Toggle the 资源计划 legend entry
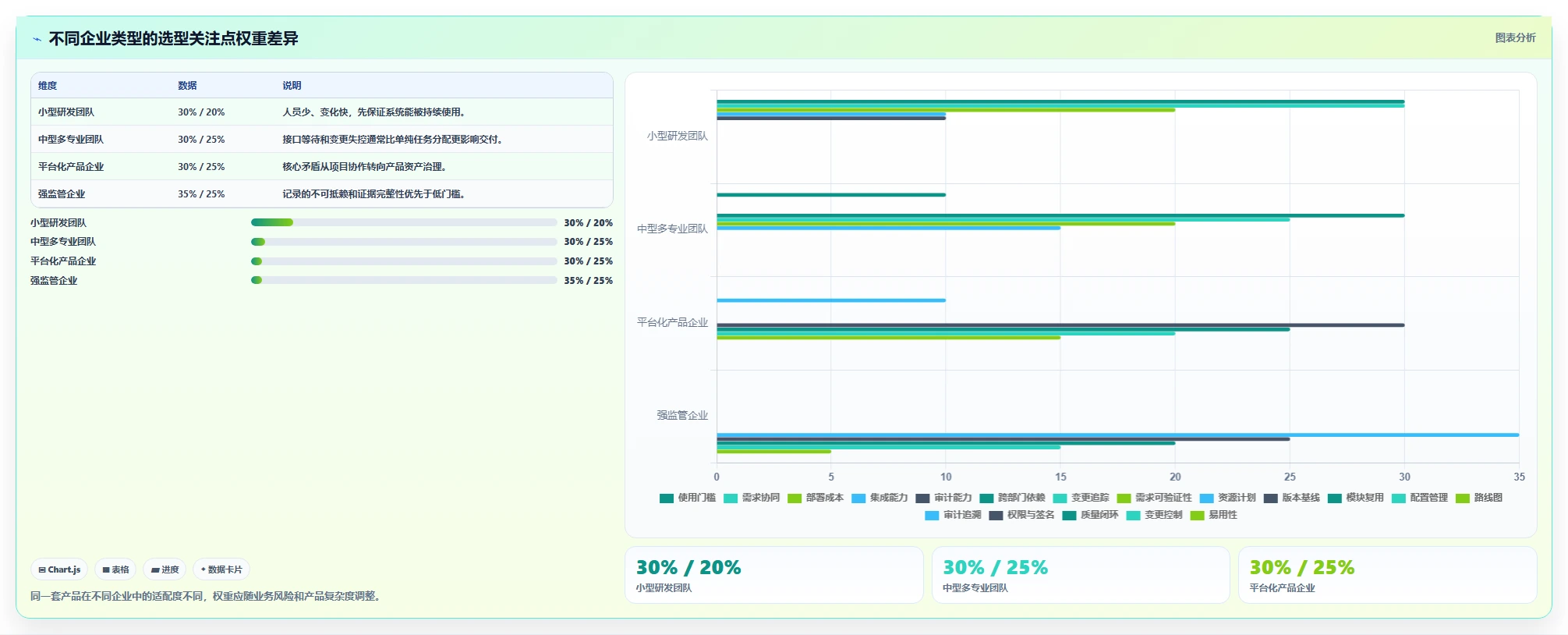 click(1227, 498)
